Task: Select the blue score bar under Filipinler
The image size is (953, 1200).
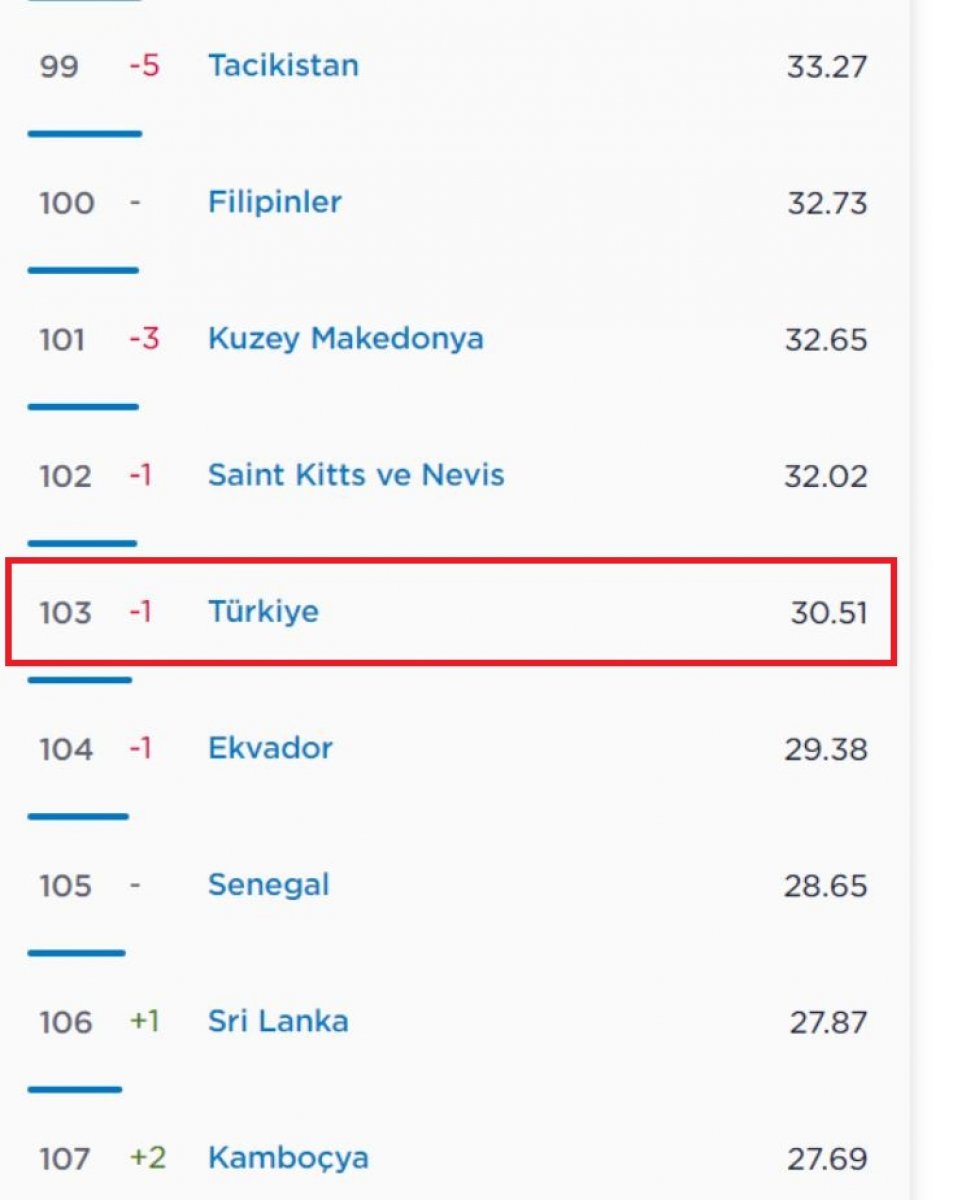Action: (x=83, y=270)
